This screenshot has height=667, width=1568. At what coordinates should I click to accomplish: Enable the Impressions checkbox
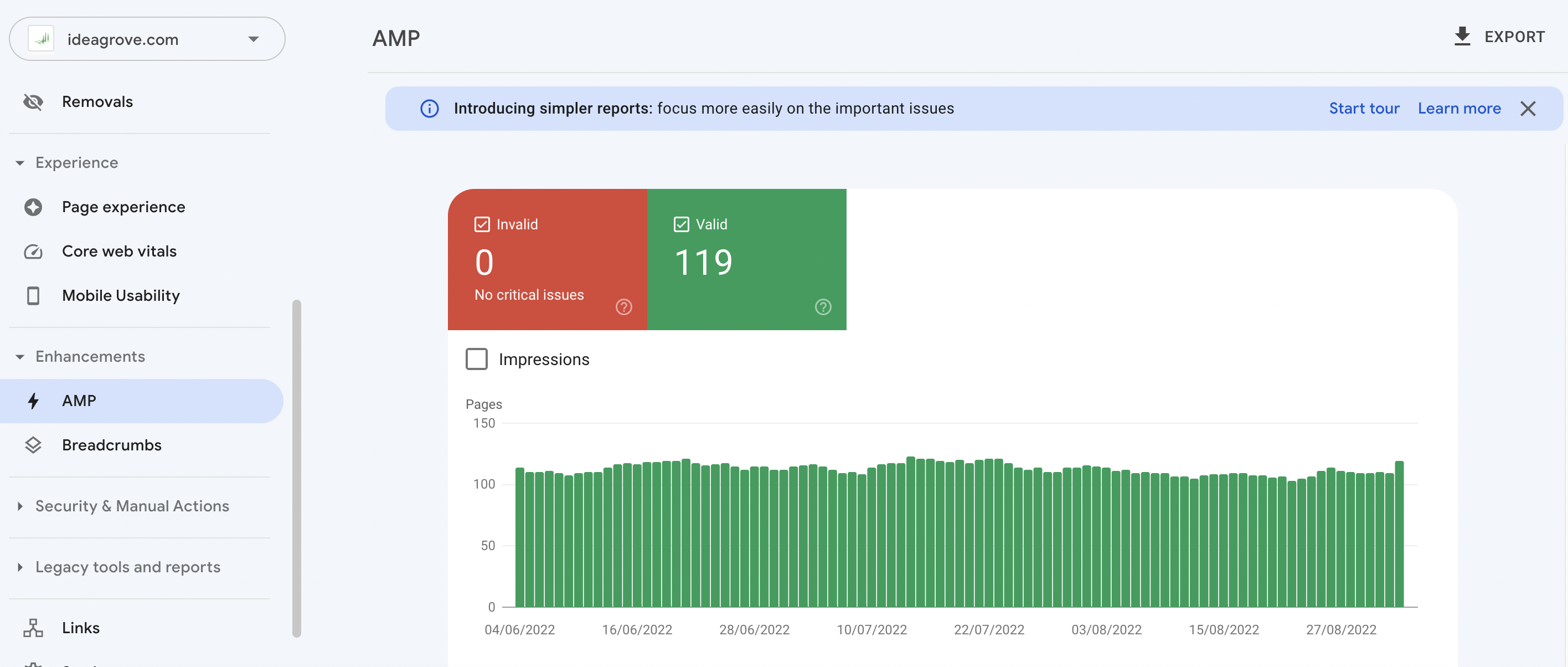point(477,358)
